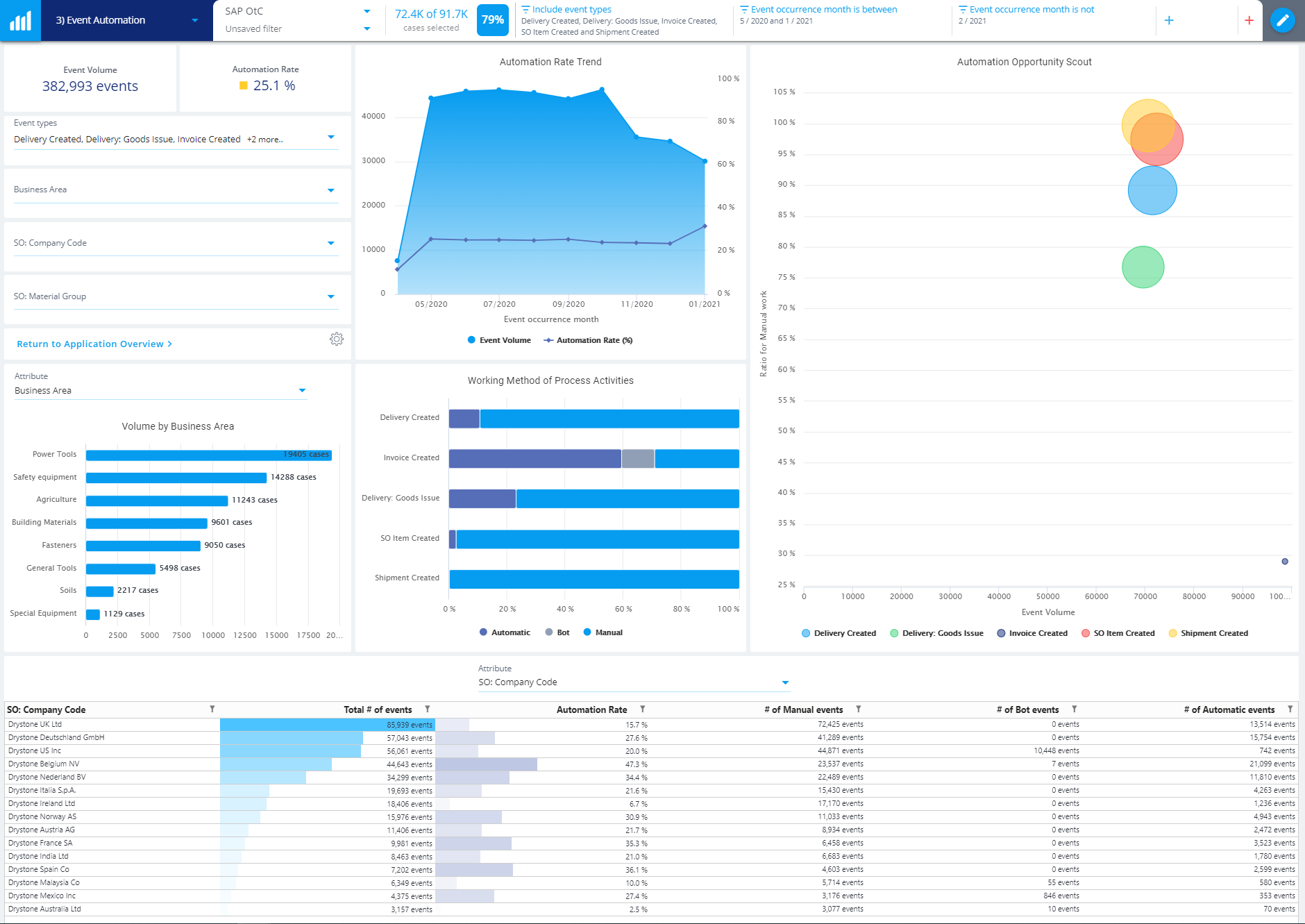Click the Celonis bar chart logo top left
The image size is (1305, 924).
tap(19, 19)
